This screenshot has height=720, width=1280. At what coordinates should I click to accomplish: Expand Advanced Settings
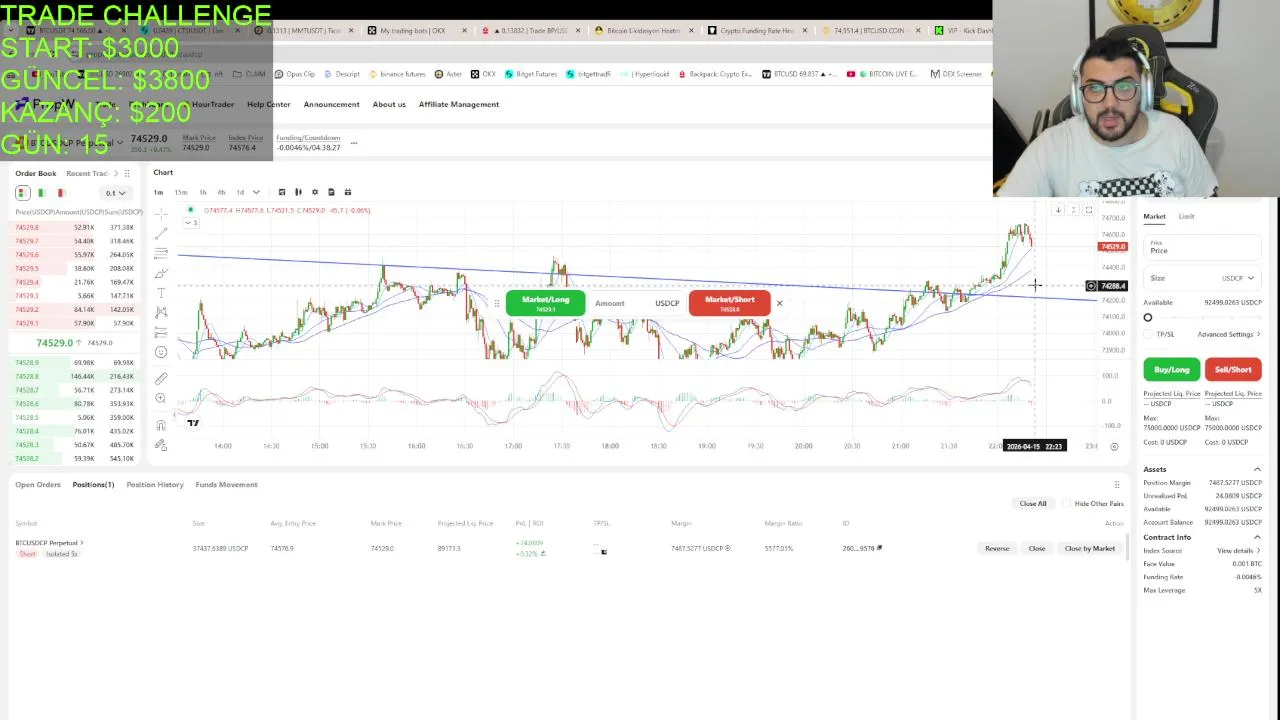(1228, 334)
